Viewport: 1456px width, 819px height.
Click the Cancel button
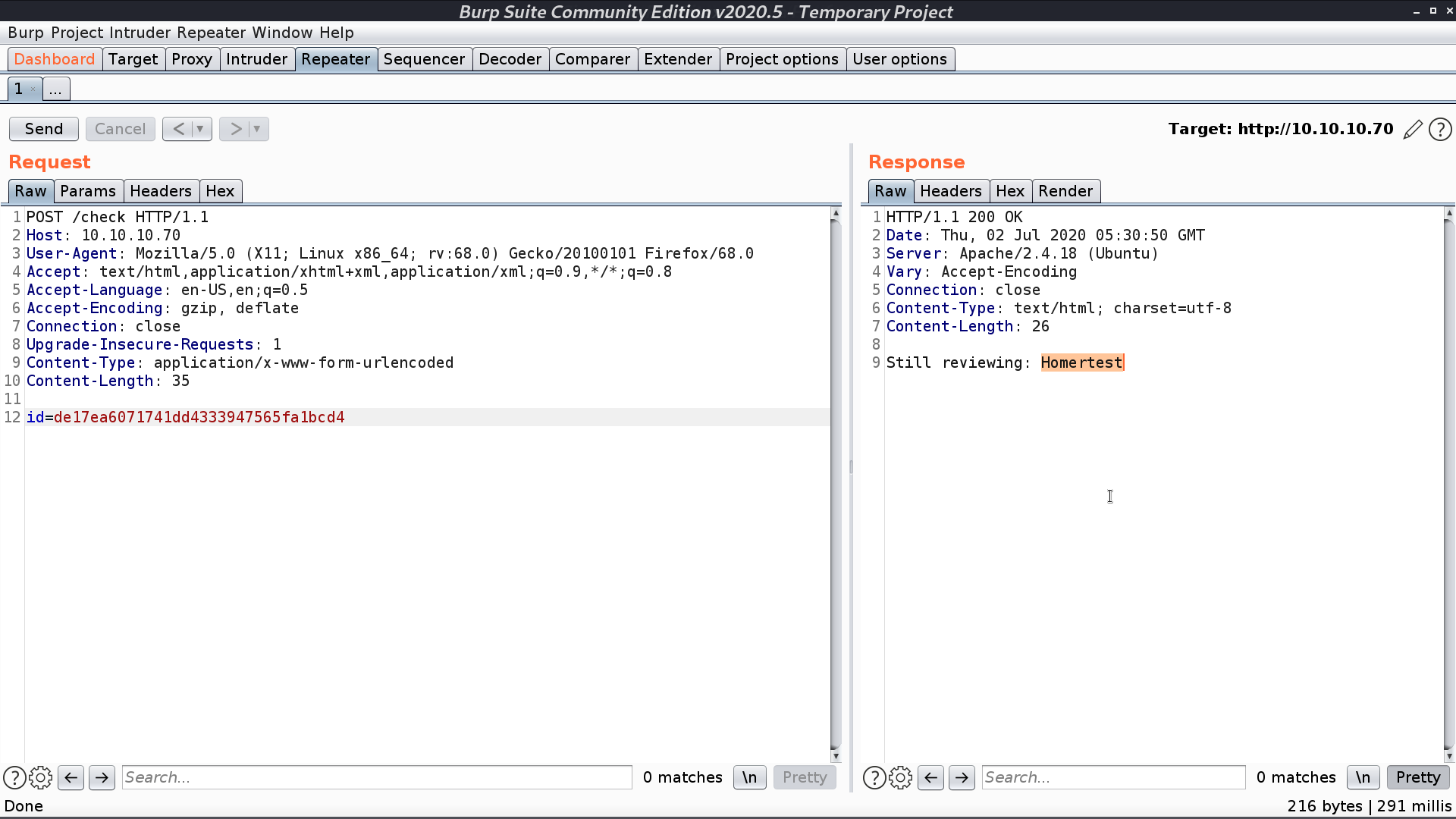tap(120, 129)
